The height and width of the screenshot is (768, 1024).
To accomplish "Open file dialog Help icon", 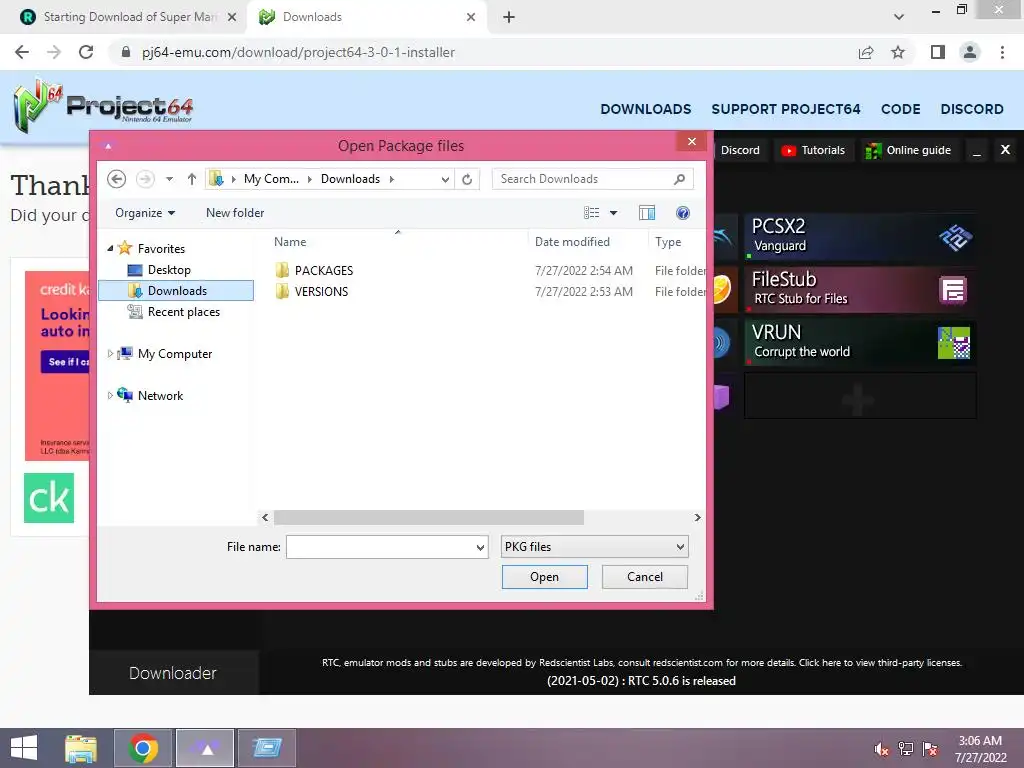I will [x=682, y=213].
